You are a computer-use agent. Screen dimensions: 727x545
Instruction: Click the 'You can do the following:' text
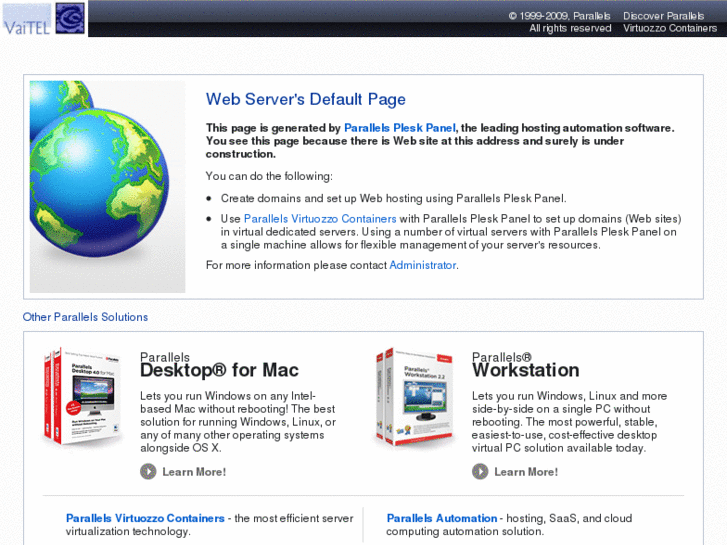(x=269, y=176)
